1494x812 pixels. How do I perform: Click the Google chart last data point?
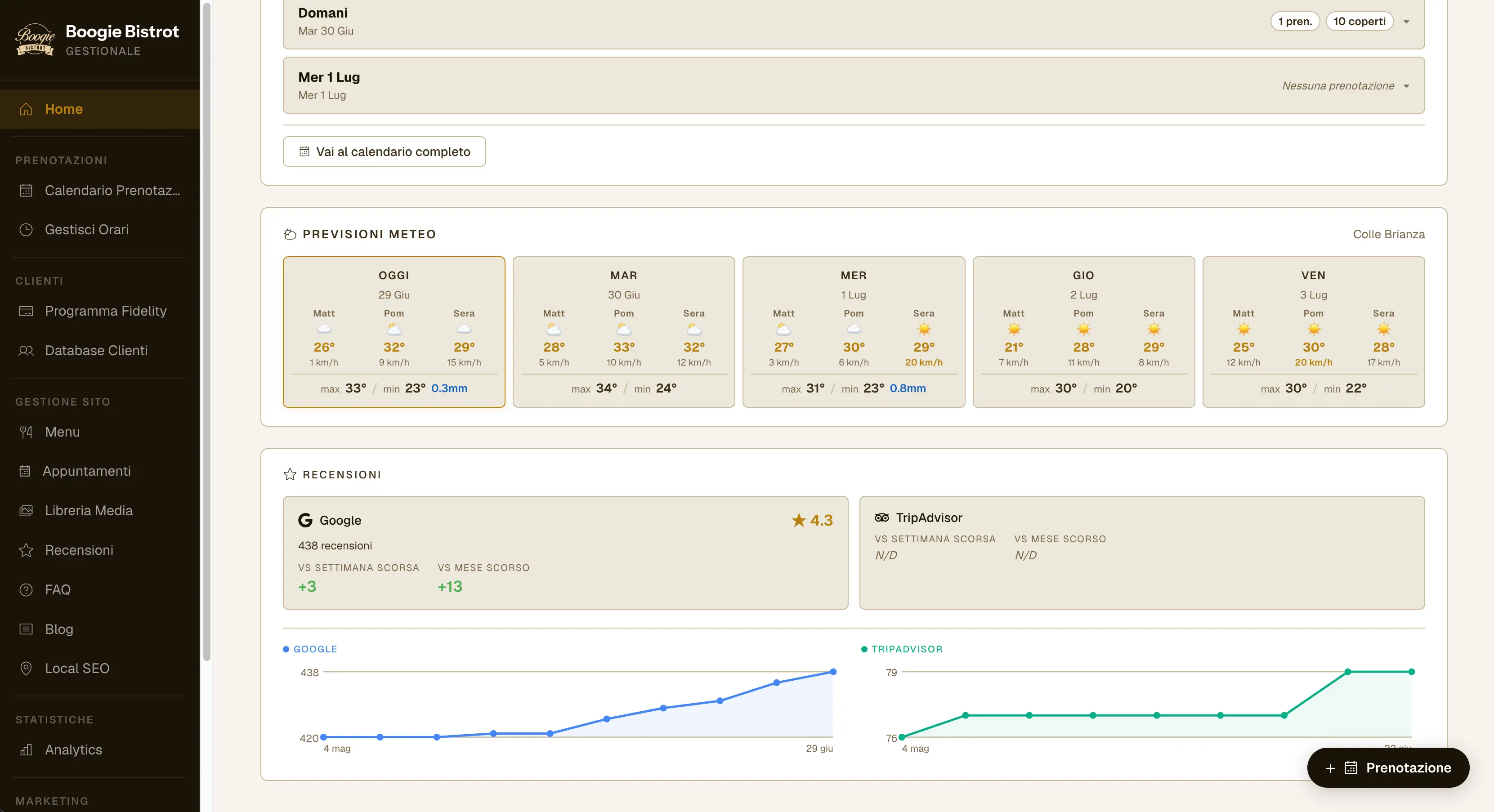point(833,672)
